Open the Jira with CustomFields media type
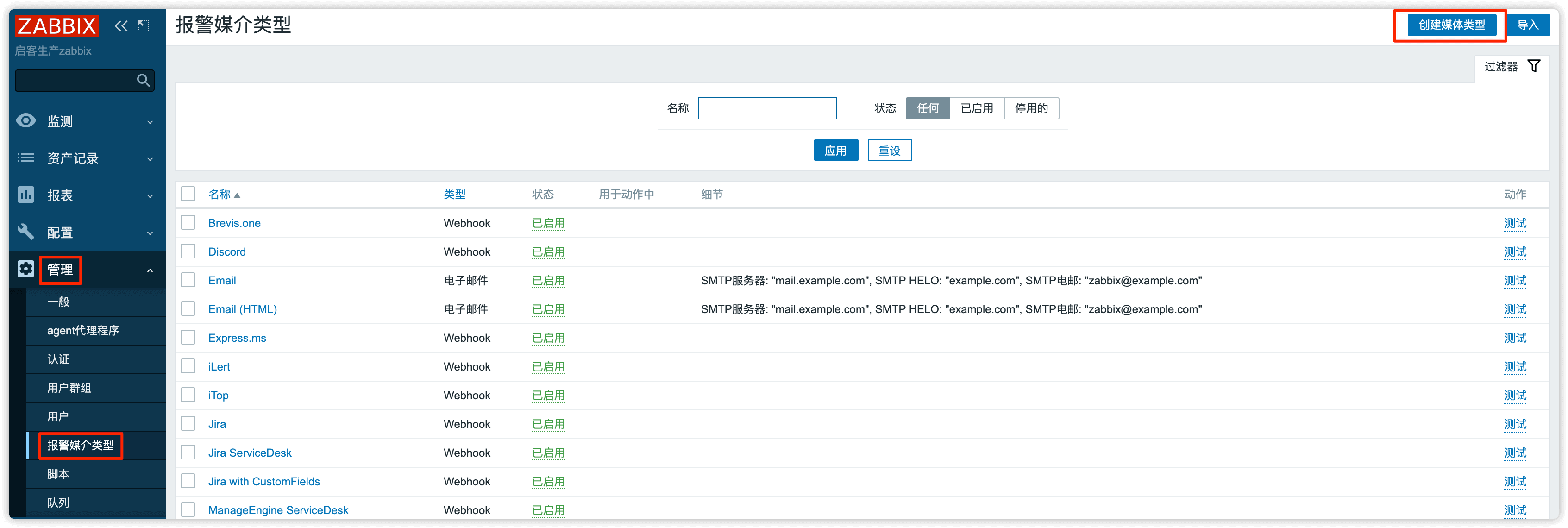 (263, 481)
